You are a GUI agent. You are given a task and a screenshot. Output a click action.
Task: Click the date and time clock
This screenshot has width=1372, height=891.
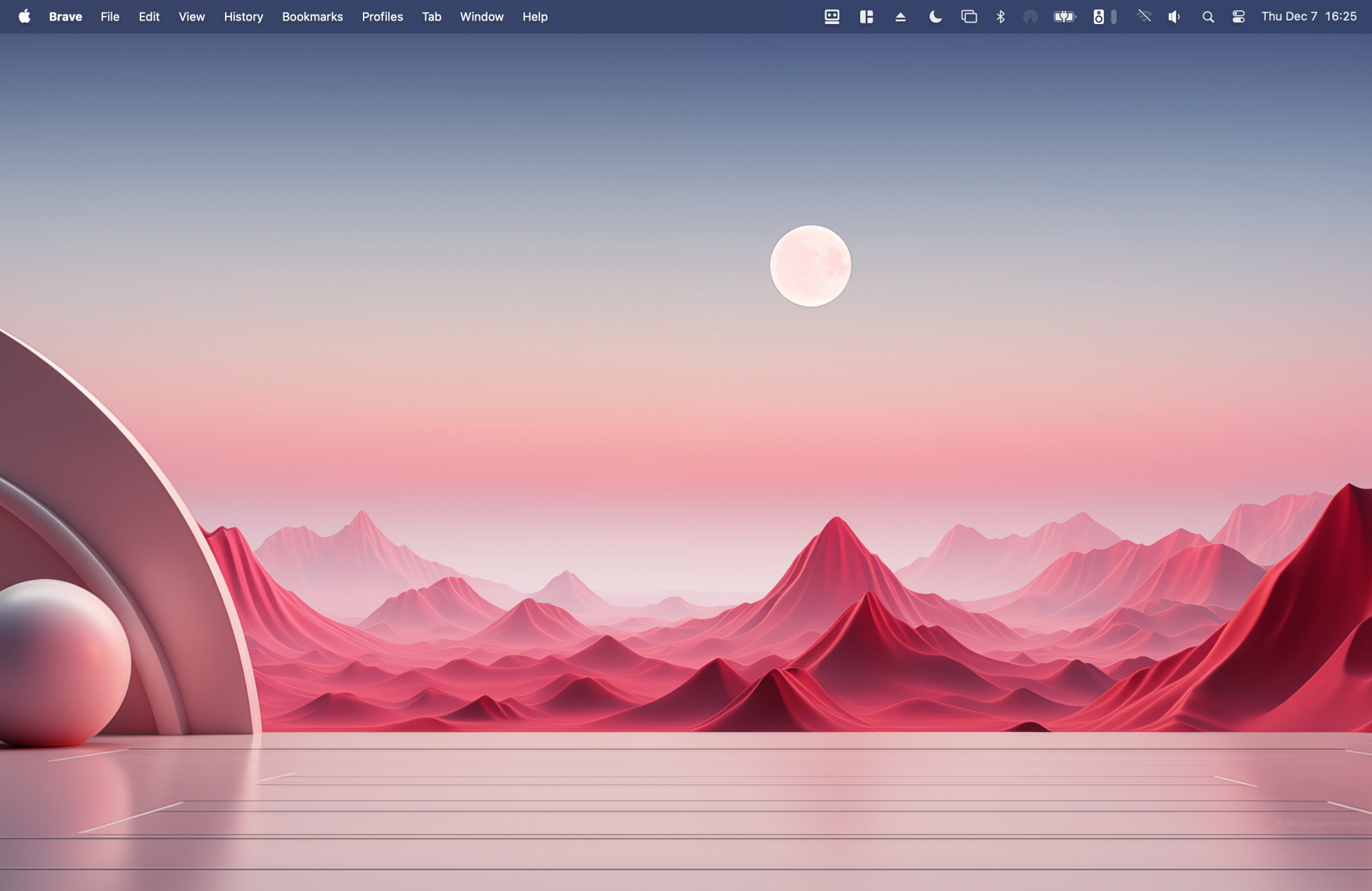coord(1308,16)
